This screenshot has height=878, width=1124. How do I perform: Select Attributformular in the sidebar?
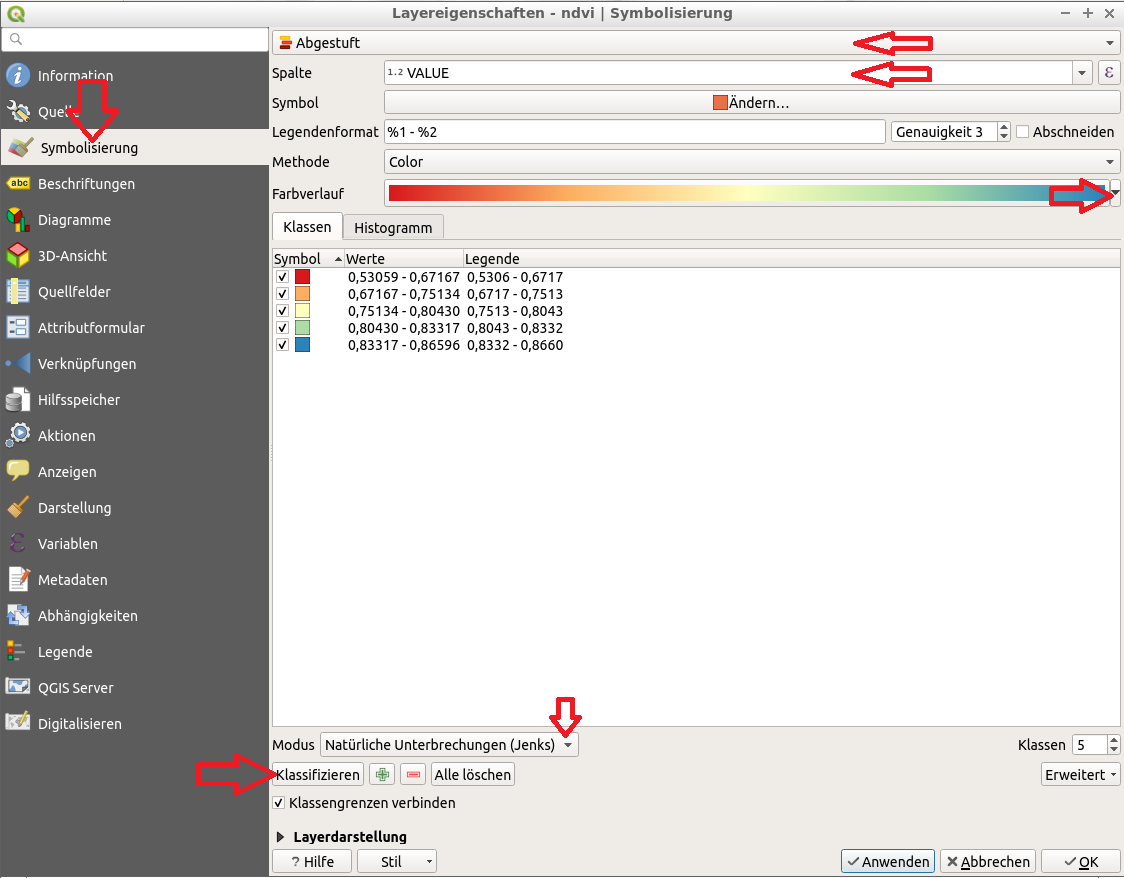tap(91, 328)
